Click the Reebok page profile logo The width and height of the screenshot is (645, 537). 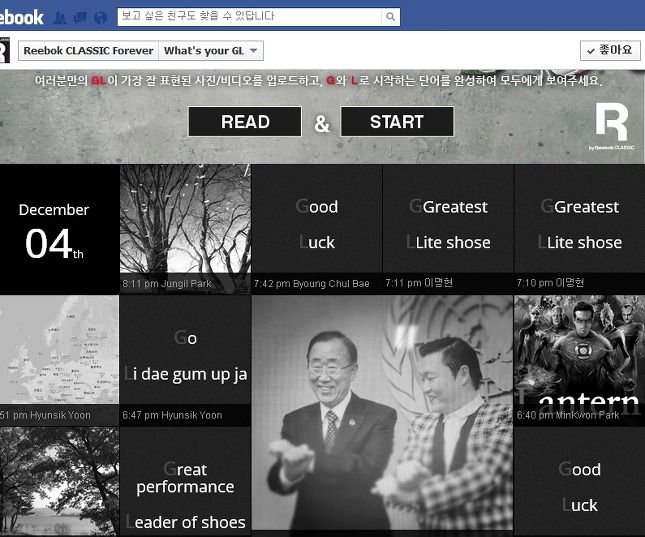5,50
